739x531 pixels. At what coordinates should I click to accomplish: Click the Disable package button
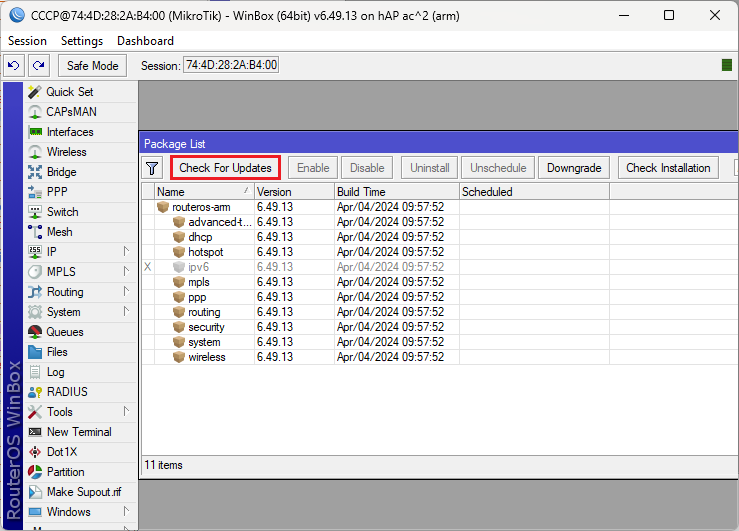[x=367, y=168]
